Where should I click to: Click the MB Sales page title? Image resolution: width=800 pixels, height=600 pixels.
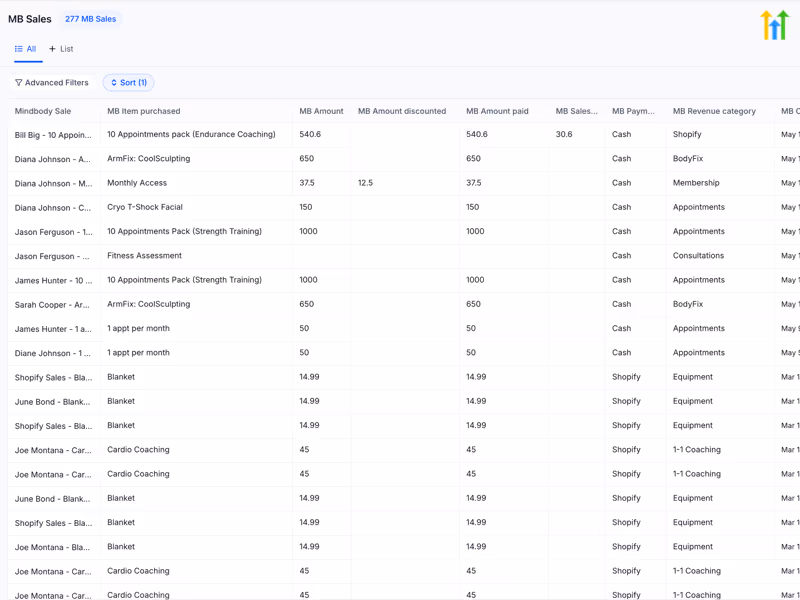[x=30, y=19]
